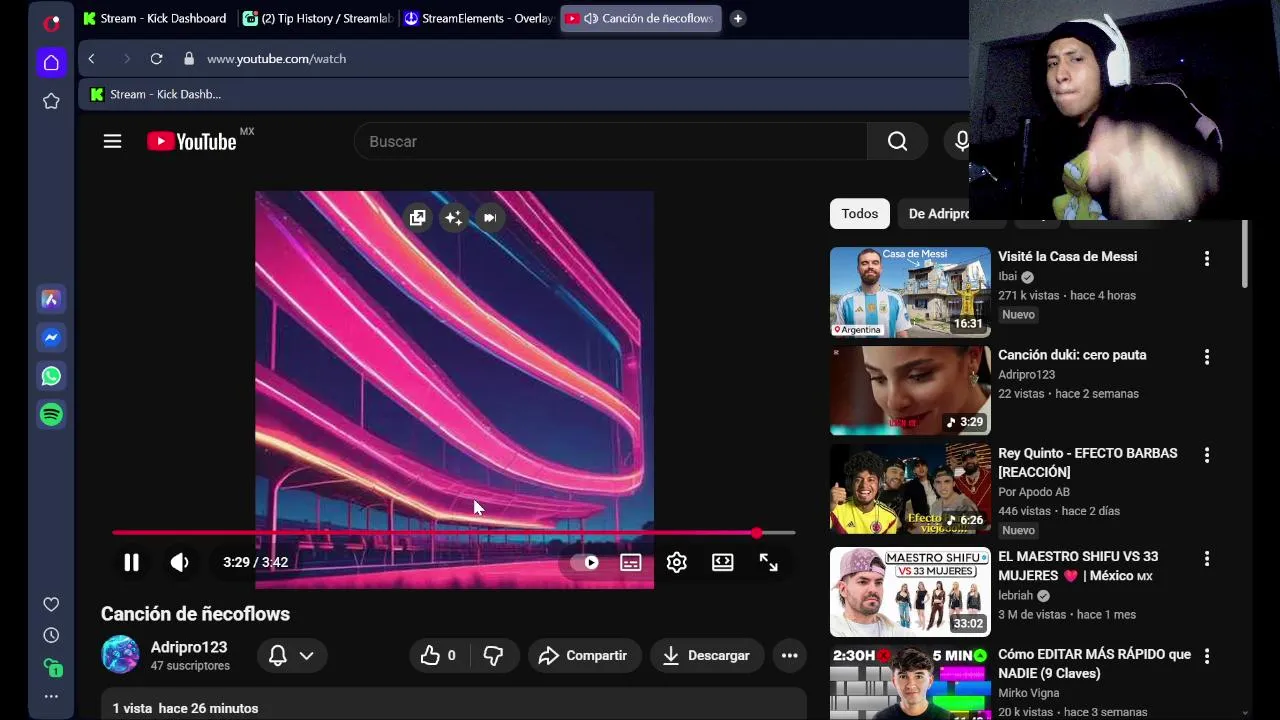Open more actions ellipsis under video

[789, 656]
